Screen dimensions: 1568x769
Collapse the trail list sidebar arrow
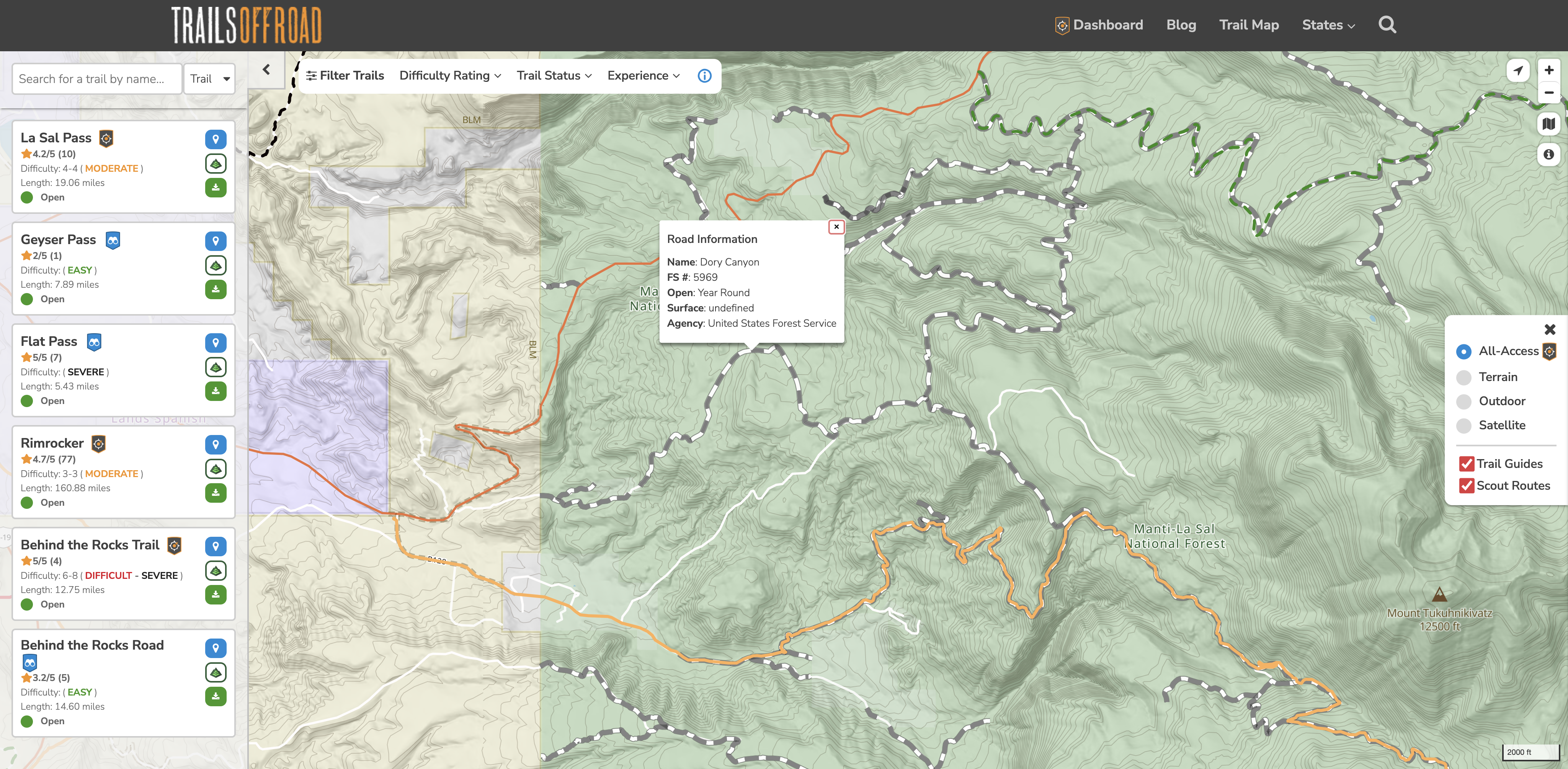(x=266, y=70)
